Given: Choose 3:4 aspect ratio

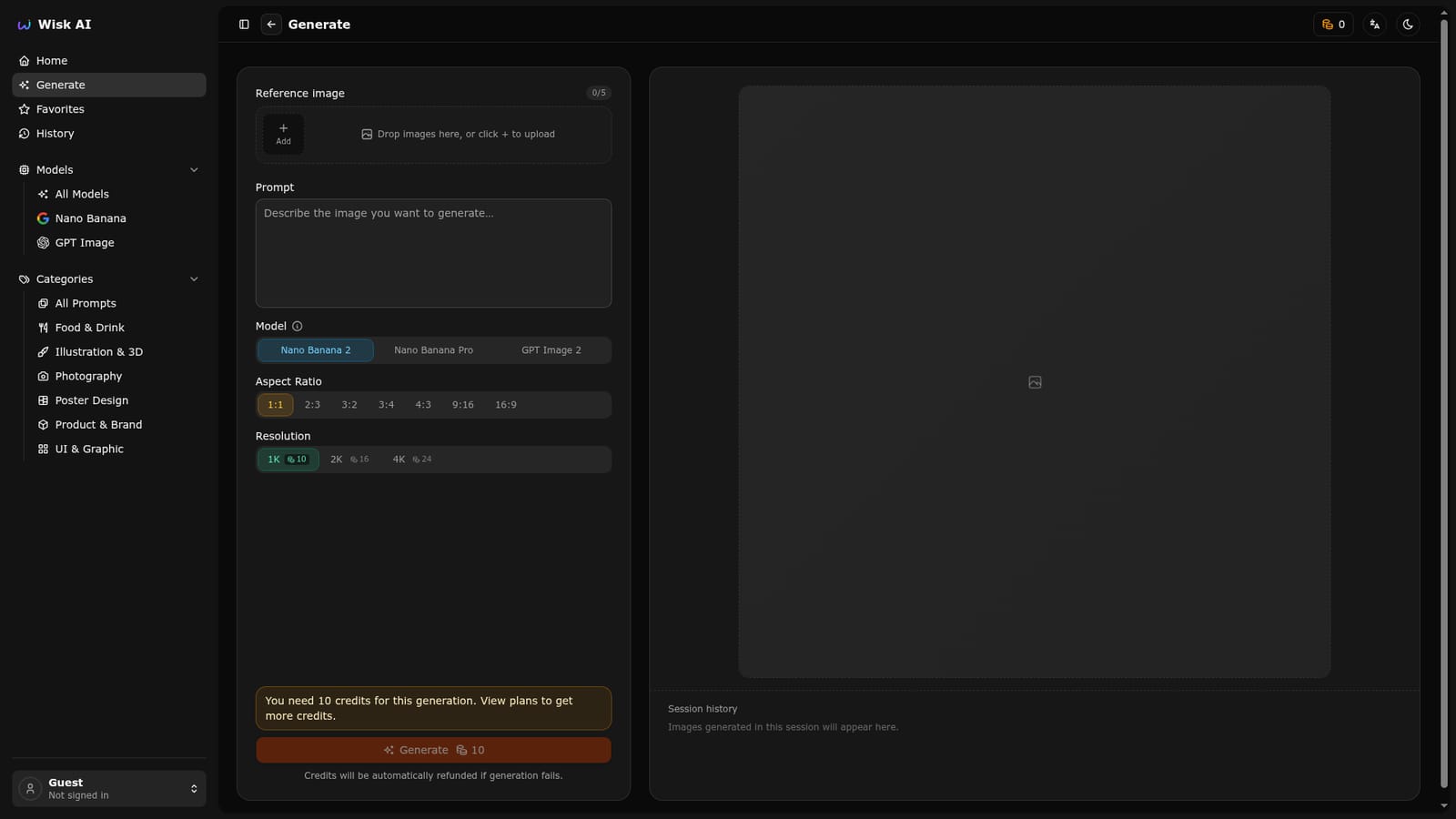Looking at the screenshot, I should [386, 405].
